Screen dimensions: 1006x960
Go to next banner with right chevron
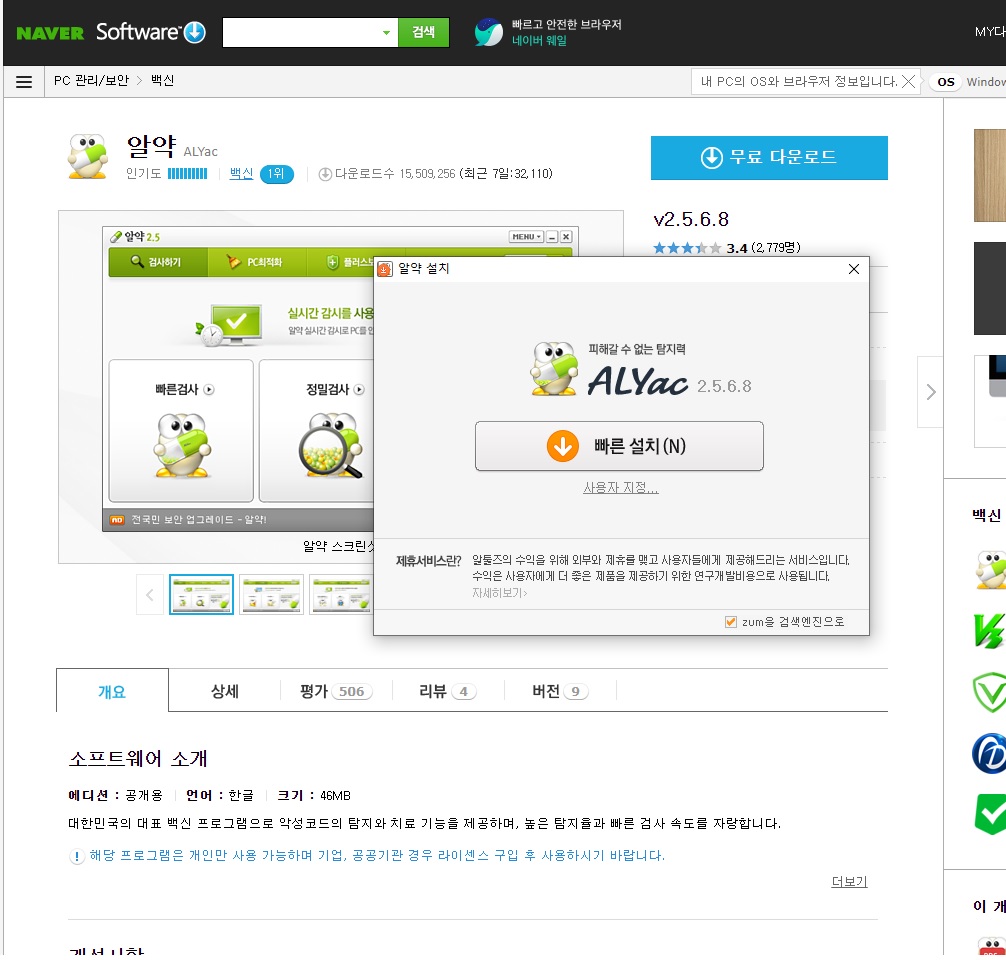tap(930, 391)
